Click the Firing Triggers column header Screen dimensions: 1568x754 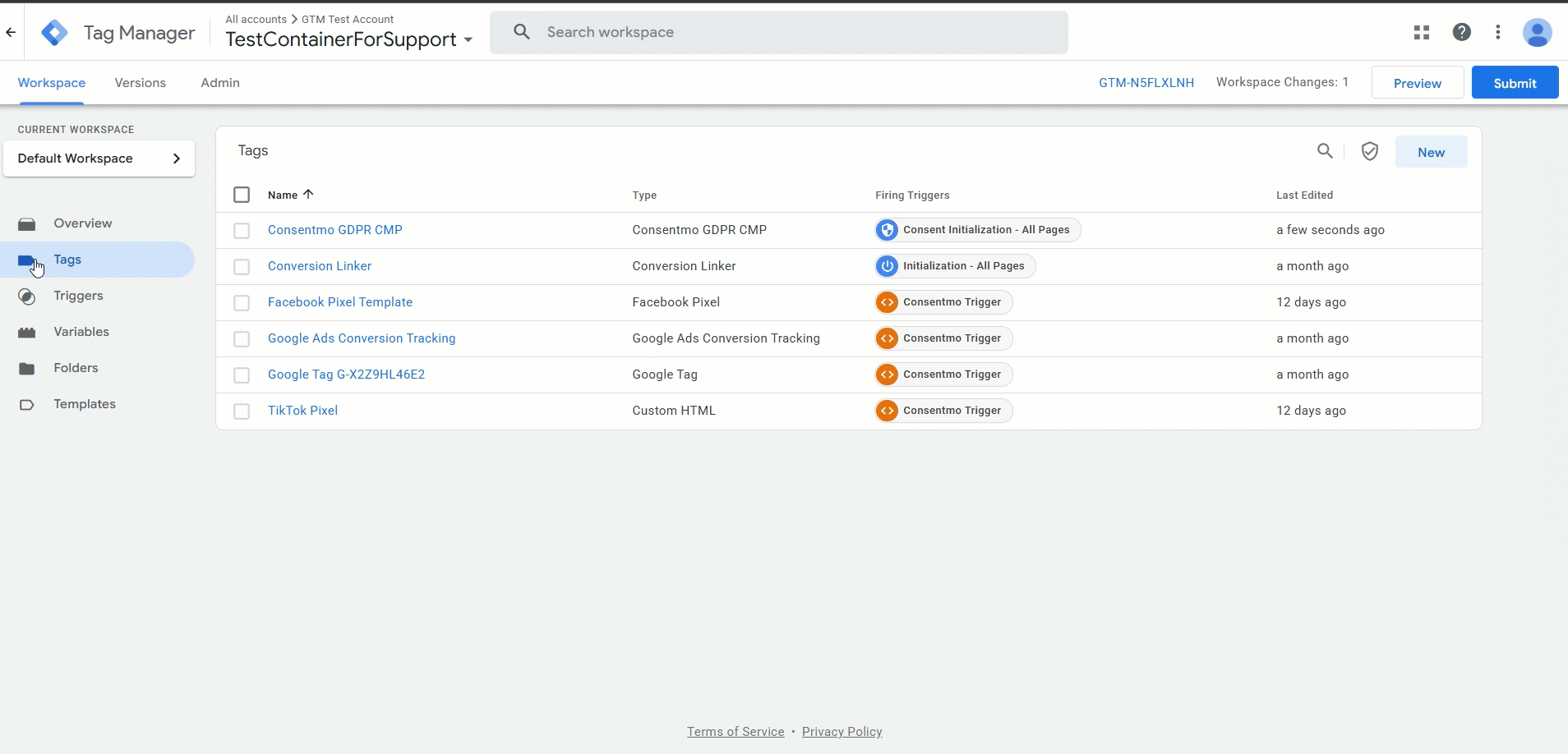tap(912, 195)
